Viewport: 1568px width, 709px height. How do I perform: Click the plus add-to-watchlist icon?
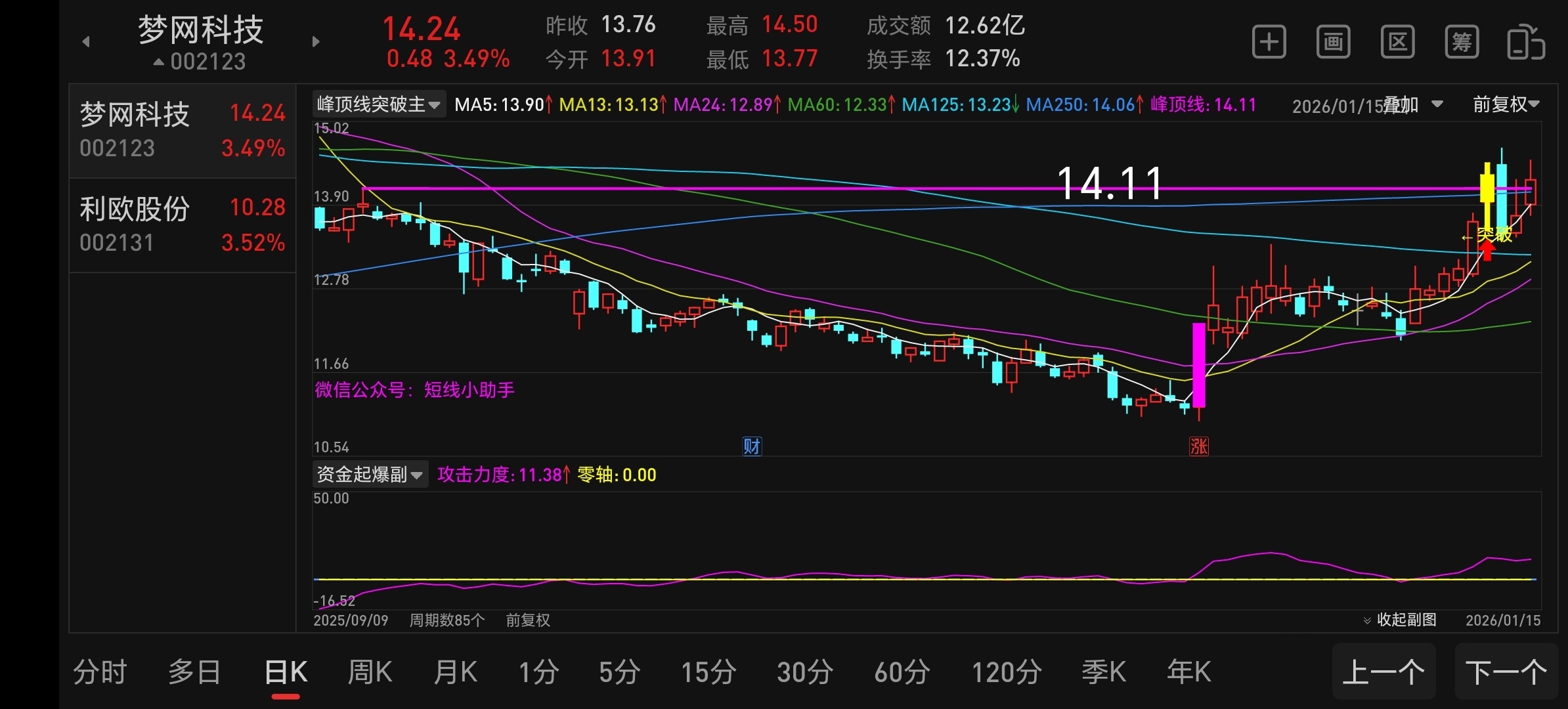click(1269, 43)
